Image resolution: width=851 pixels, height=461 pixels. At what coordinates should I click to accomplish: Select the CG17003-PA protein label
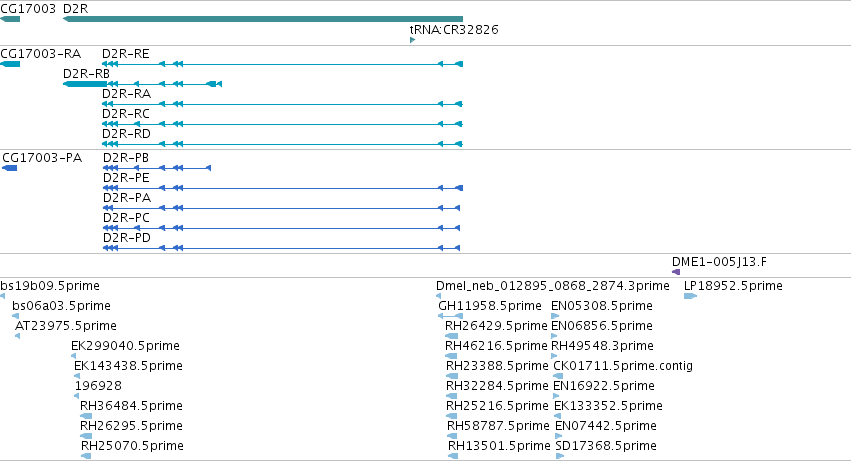tap(42, 158)
